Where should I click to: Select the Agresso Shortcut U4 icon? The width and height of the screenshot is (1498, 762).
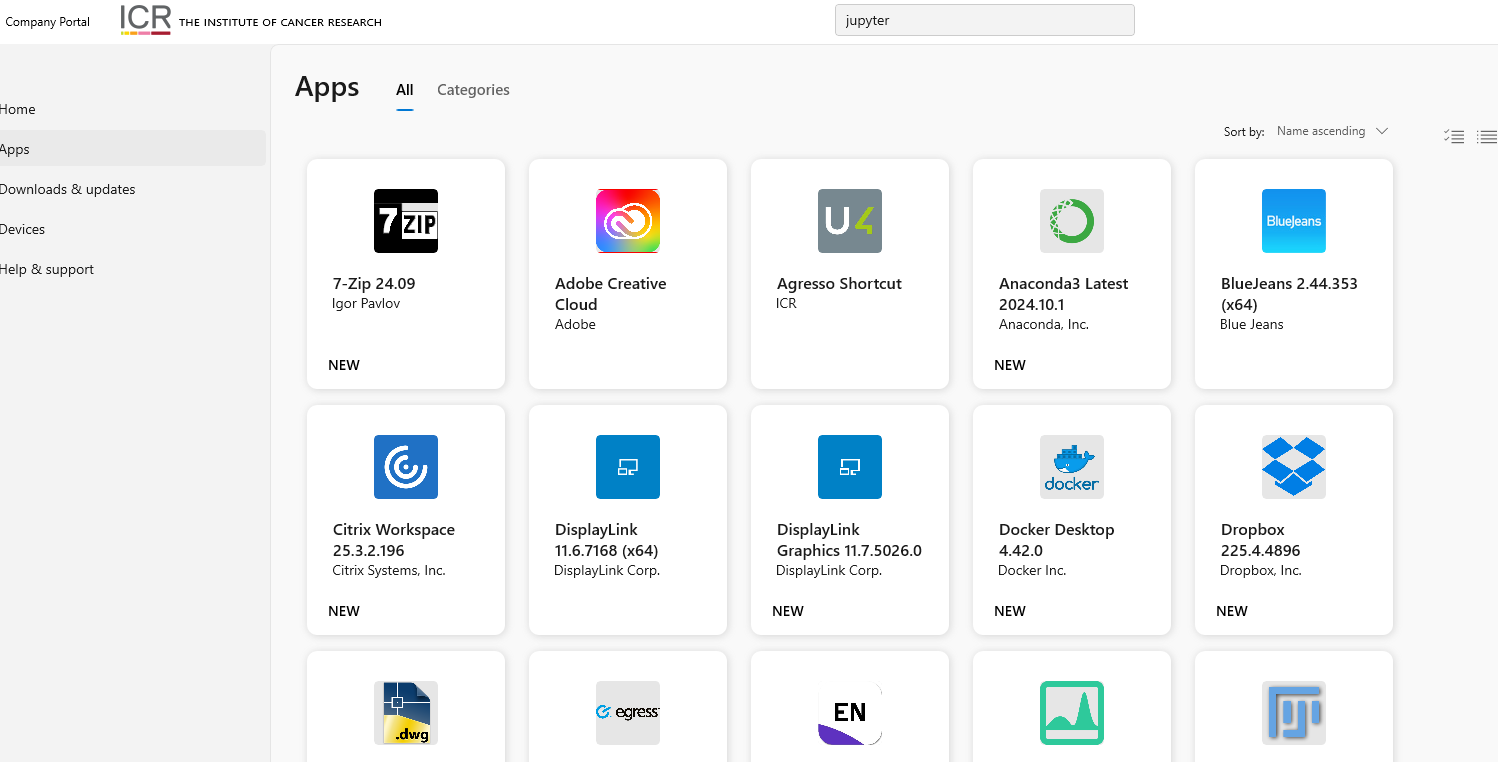(850, 221)
